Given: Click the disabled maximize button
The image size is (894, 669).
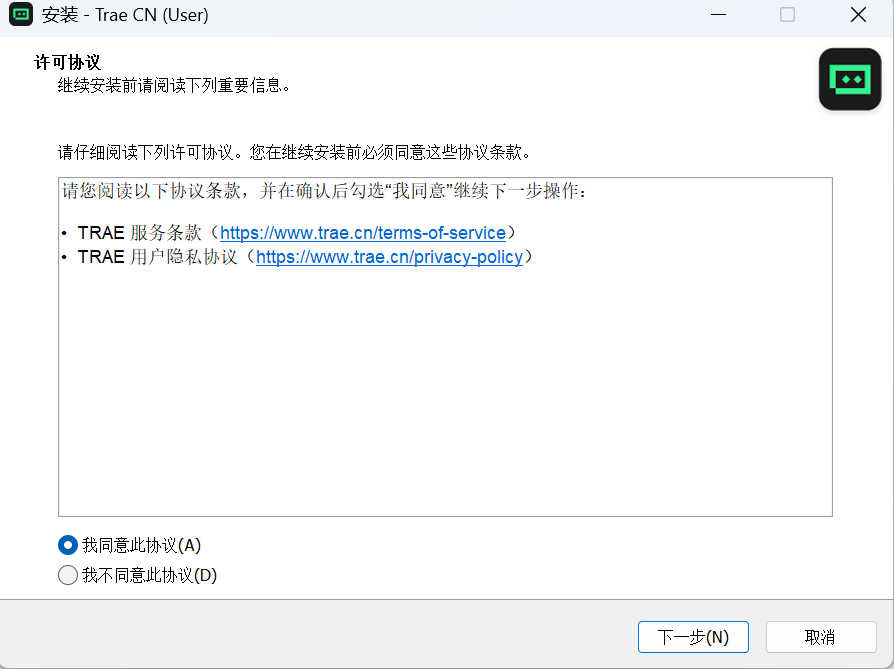Looking at the screenshot, I should coord(787,14).
